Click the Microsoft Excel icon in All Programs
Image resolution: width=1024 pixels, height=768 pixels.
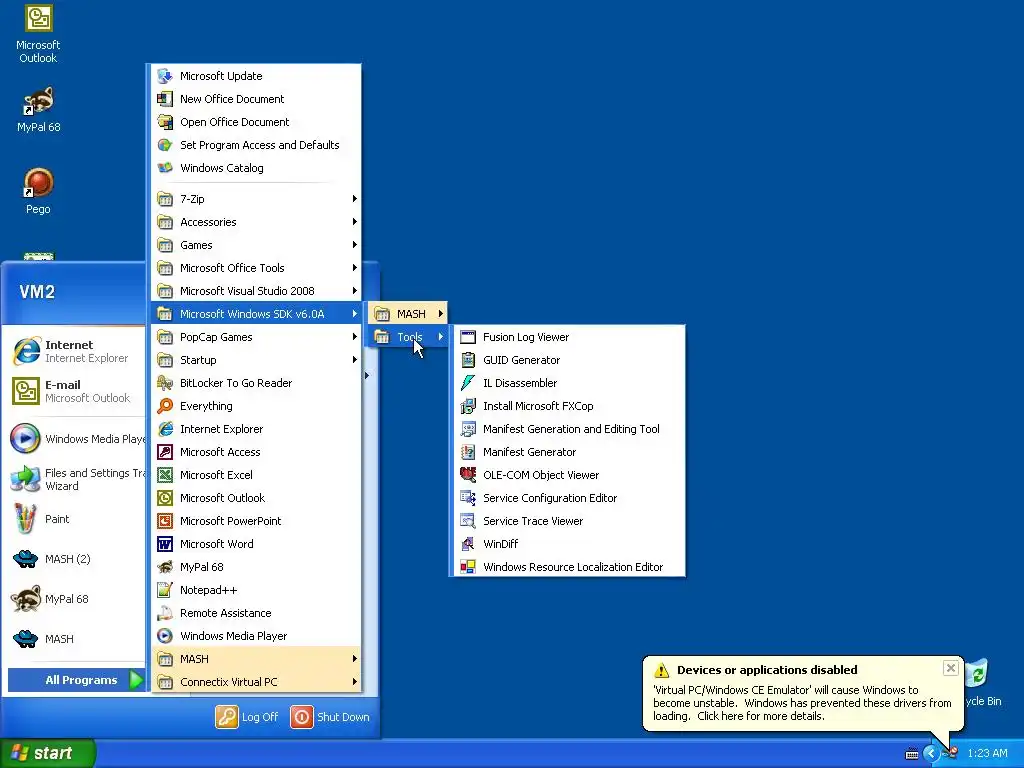pos(165,475)
